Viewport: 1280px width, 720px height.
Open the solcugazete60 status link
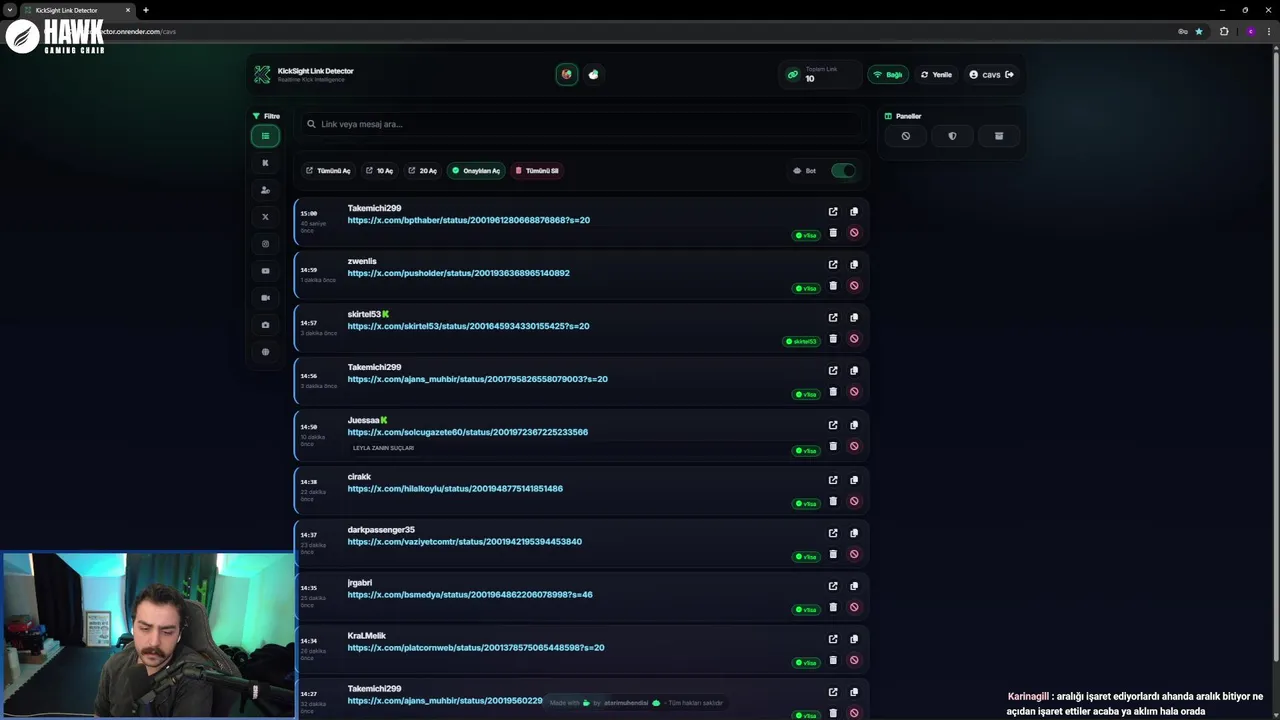point(467,432)
